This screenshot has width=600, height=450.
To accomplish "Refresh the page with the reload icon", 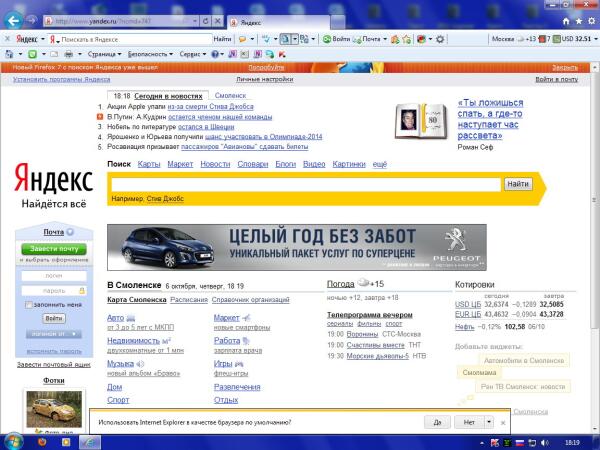I will pos(204,20).
